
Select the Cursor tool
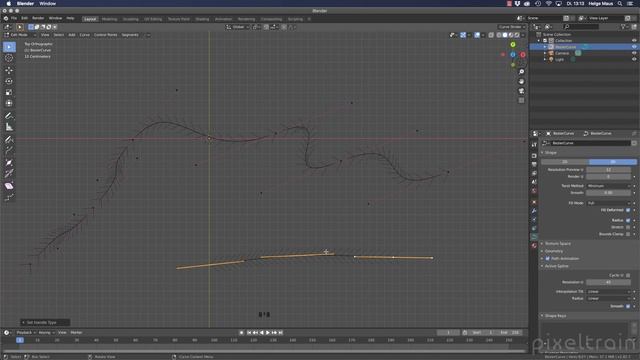(x=9, y=58)
